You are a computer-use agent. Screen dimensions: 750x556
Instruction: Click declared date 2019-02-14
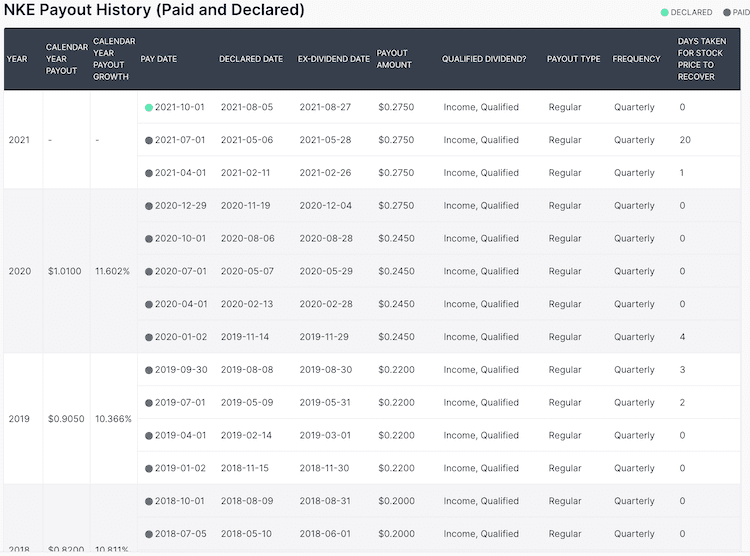click(246, 435)
